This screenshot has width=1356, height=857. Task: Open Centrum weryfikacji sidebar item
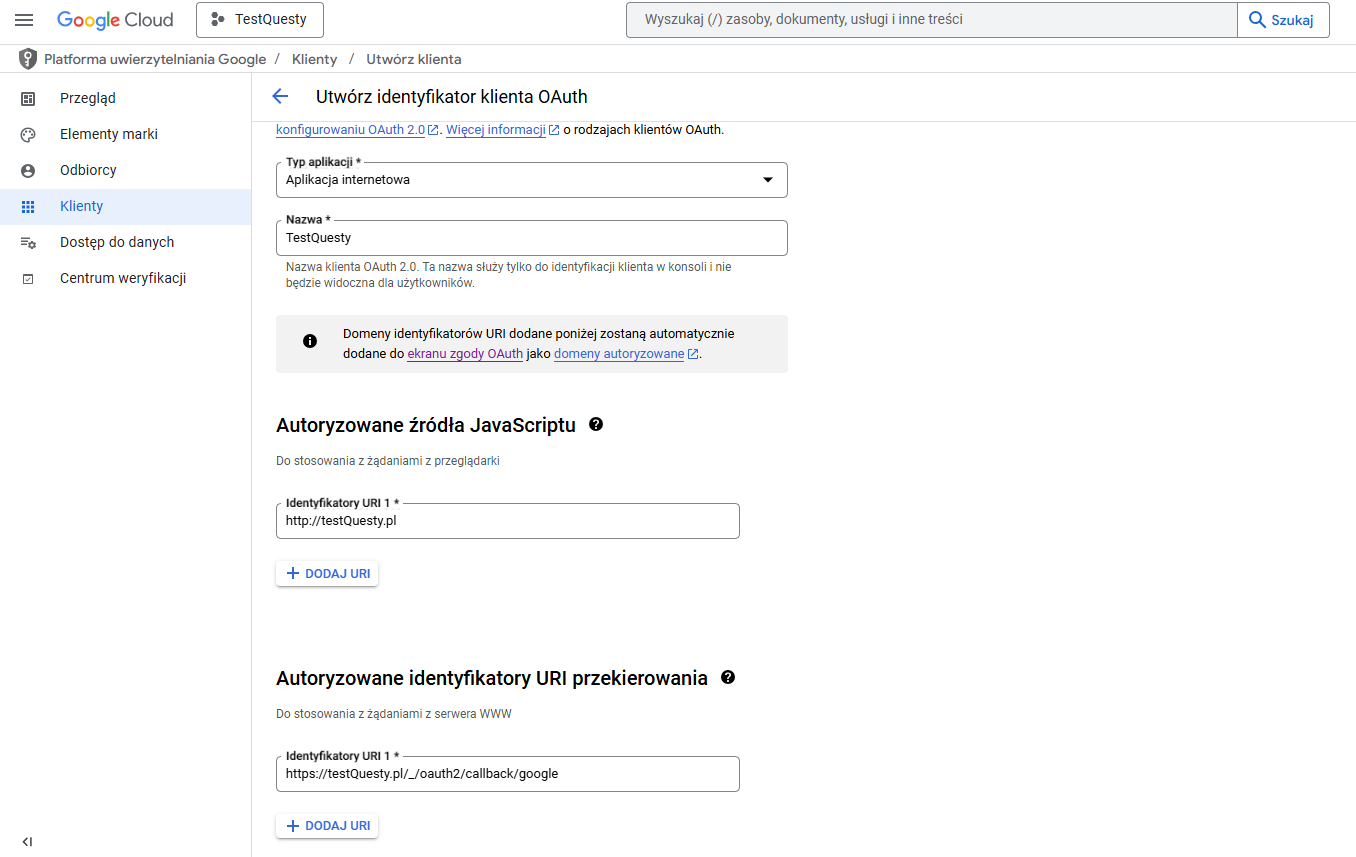click(125, 278)
